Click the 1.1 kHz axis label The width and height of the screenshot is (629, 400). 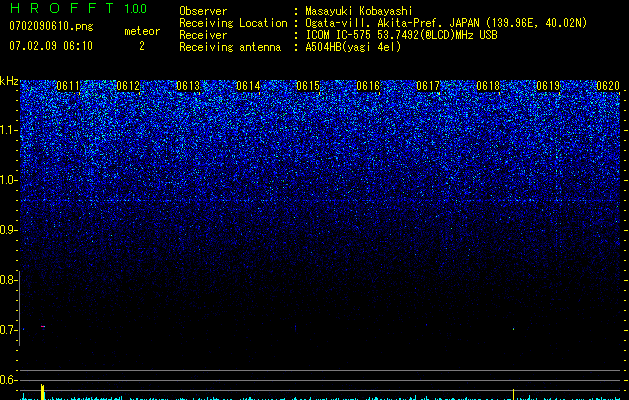click(x=8, y=130)
